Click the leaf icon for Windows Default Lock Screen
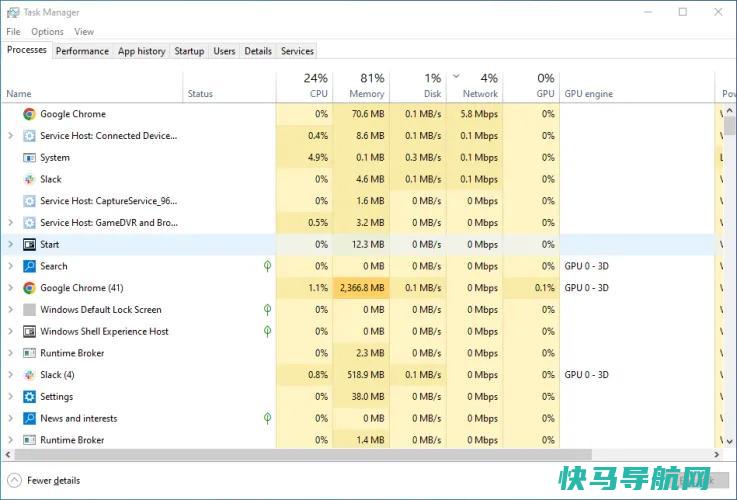Image resolution: width=737 pixels, height=500 pixels. (267, 310)
